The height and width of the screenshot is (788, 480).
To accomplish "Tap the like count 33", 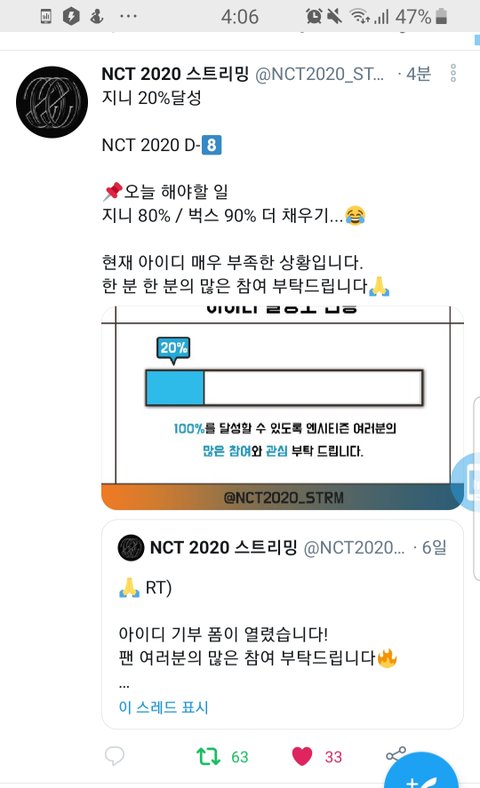I will coord(333,757).
